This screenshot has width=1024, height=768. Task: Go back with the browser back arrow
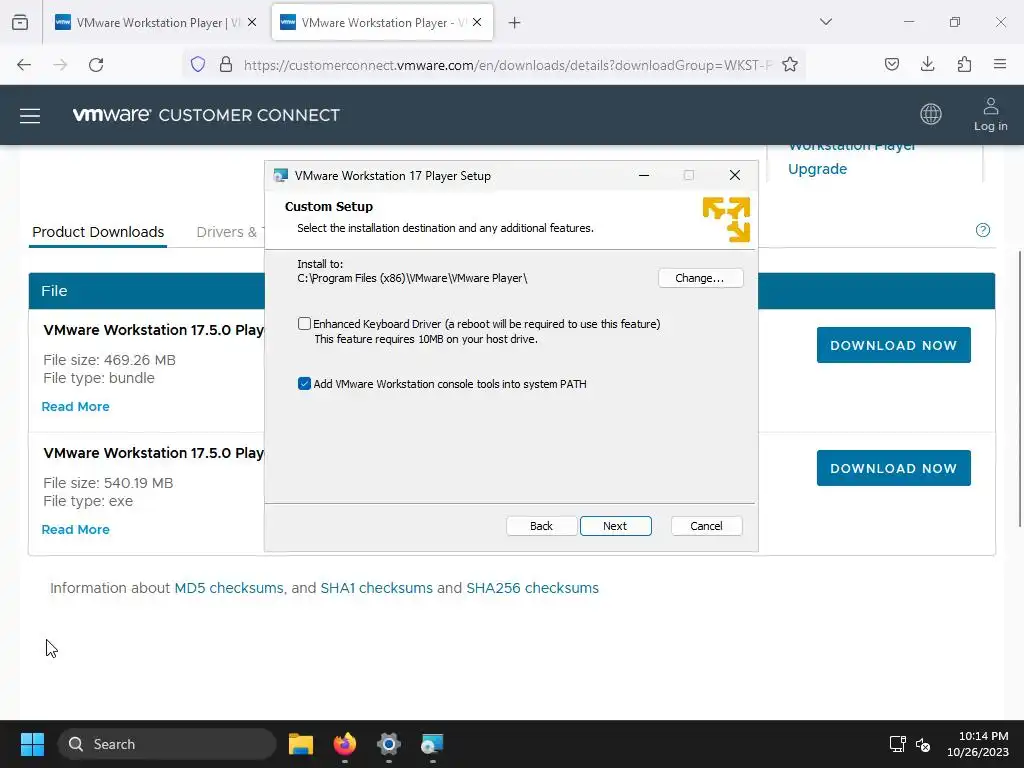coord(24,65)
